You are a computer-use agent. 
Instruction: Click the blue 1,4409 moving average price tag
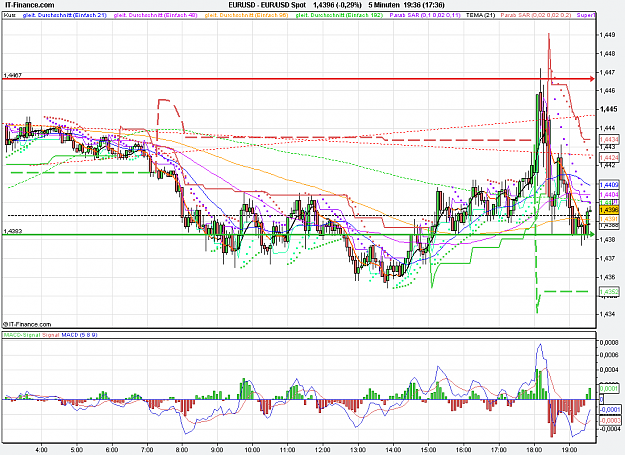pos(609,185)
